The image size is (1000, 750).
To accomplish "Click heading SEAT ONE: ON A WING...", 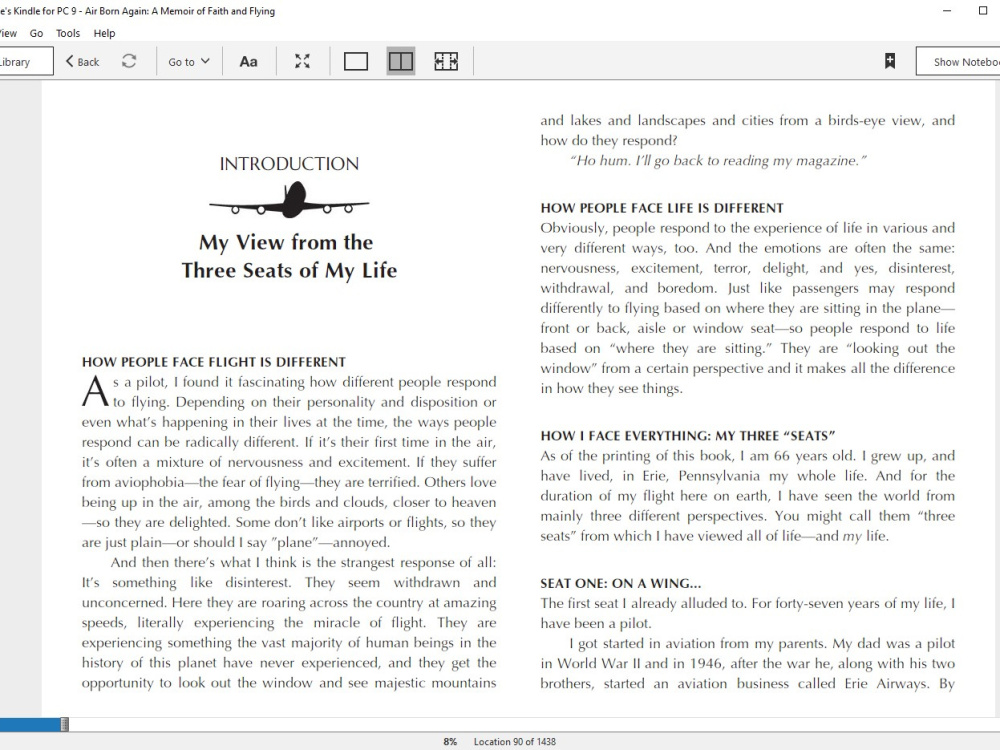I will pyautogui.click(x=621, y=584).
